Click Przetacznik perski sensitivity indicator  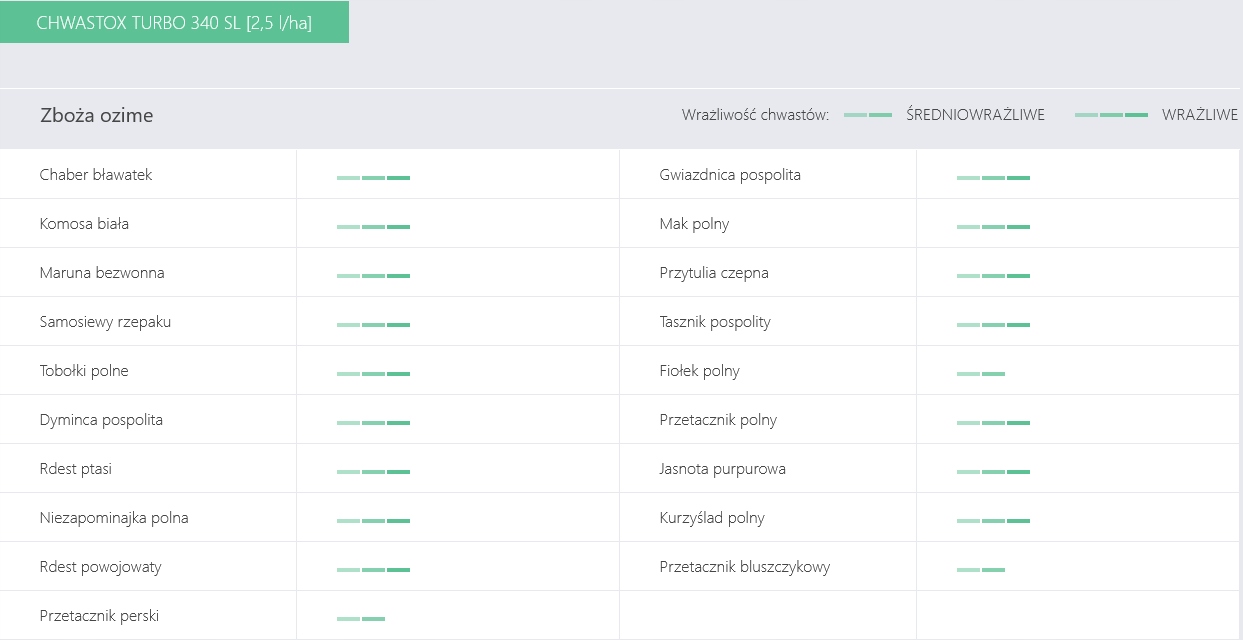tap(361, 619)
